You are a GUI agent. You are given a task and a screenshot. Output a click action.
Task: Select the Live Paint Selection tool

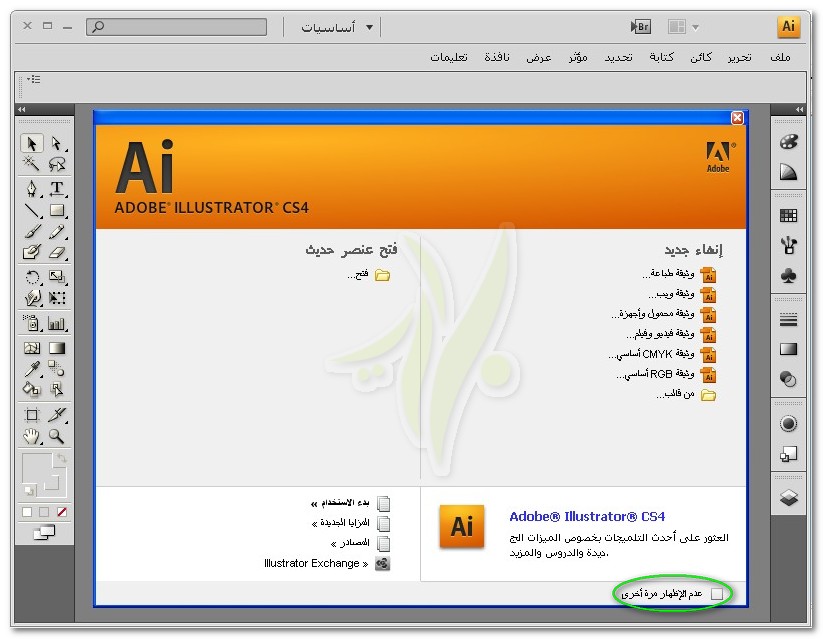(x=57, y=389)
